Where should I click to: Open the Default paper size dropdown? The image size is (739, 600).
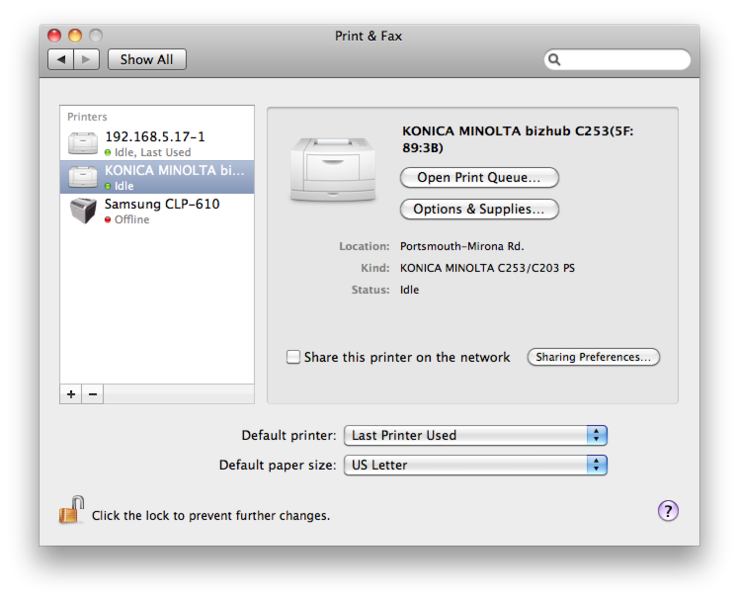pos(476,465)
